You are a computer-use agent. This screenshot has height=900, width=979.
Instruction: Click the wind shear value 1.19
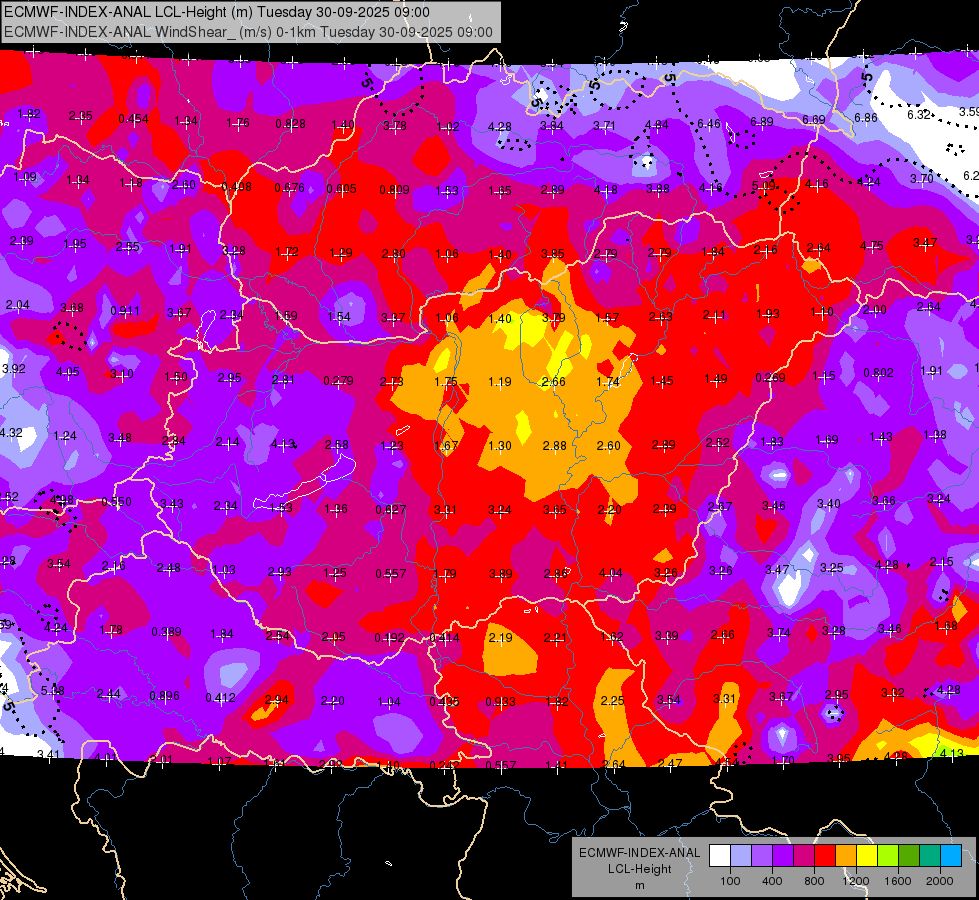(500, 382)
